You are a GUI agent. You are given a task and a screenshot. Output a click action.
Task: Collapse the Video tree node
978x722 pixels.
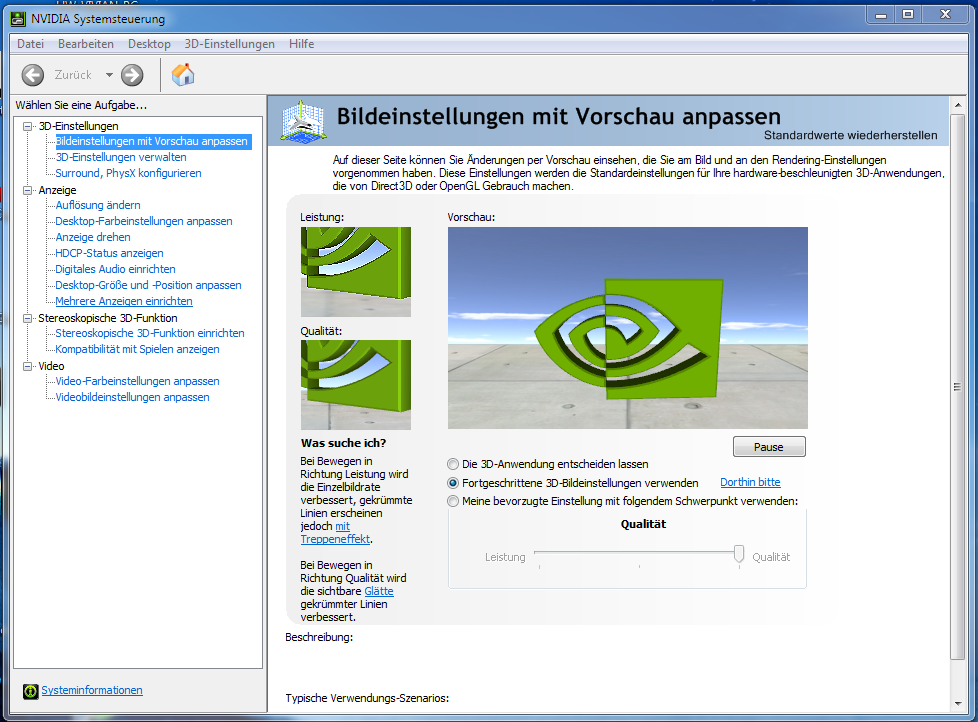click(27, 366)
